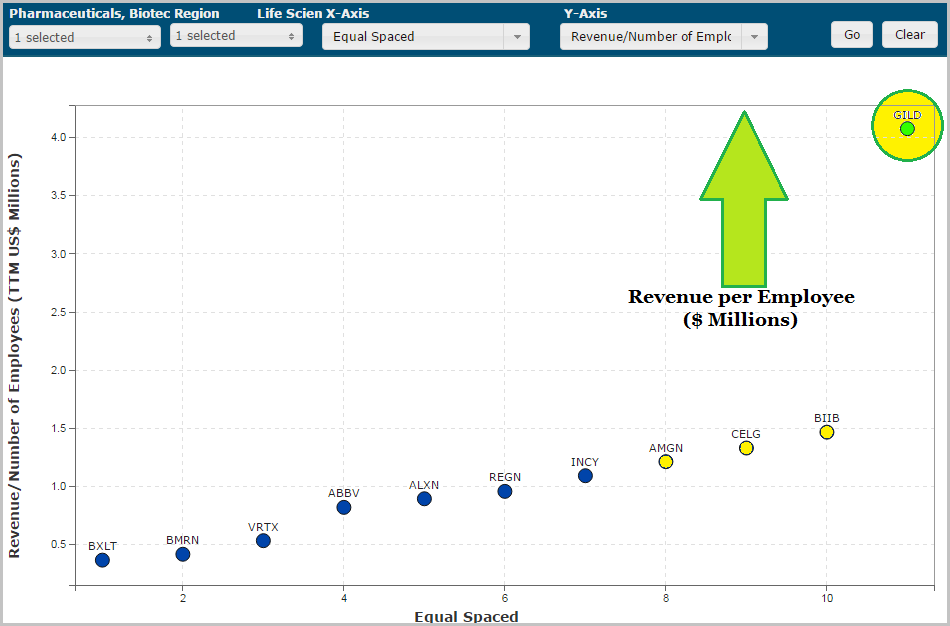Expand the X-Axis dropdown arrow

[x=517, y=36]
